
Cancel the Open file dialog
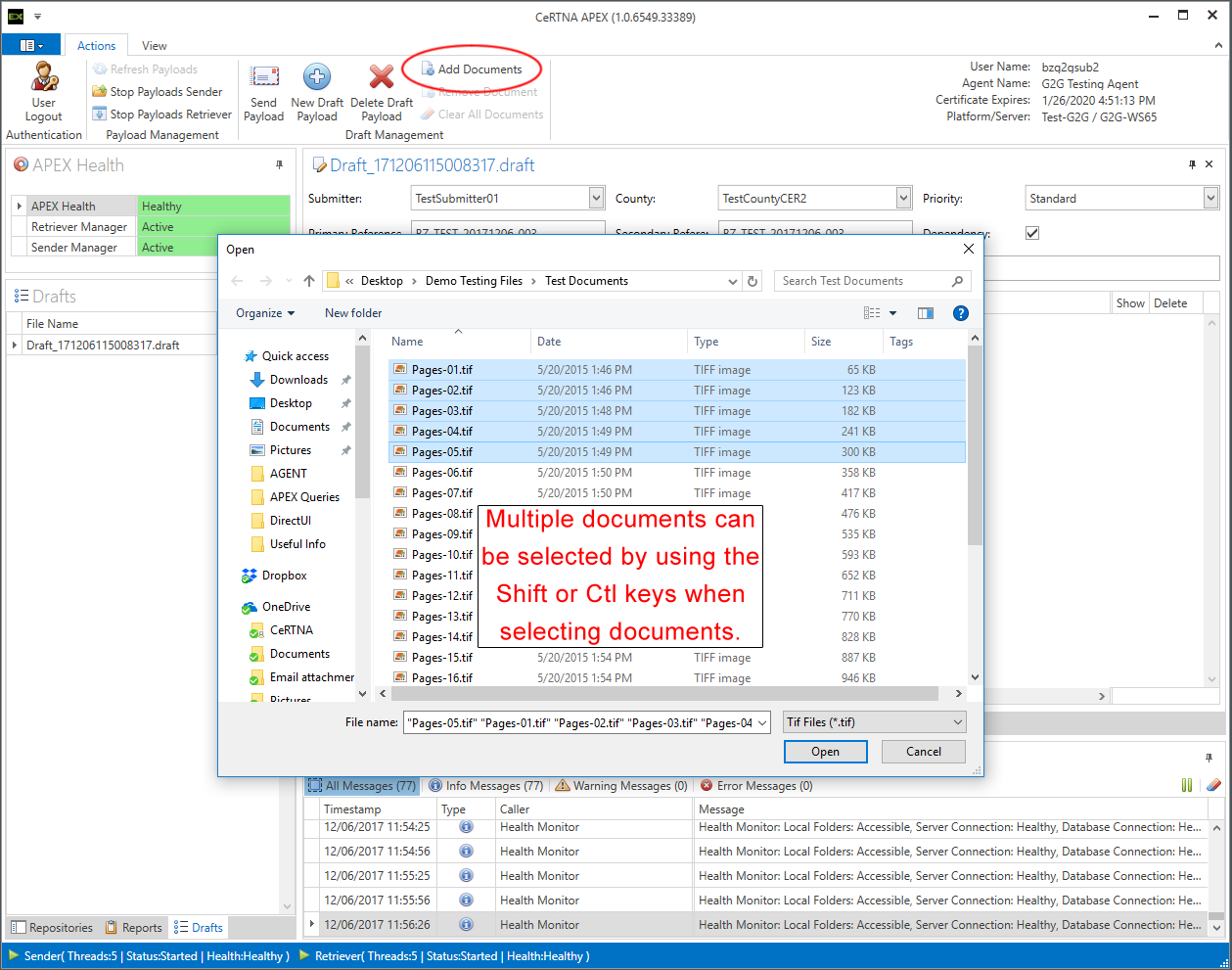[x=923, y=752]
